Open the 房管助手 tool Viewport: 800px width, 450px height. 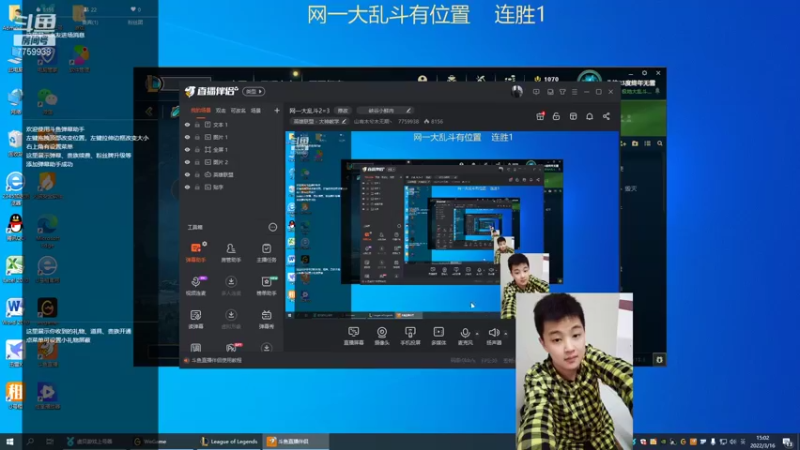coord(231,252)
